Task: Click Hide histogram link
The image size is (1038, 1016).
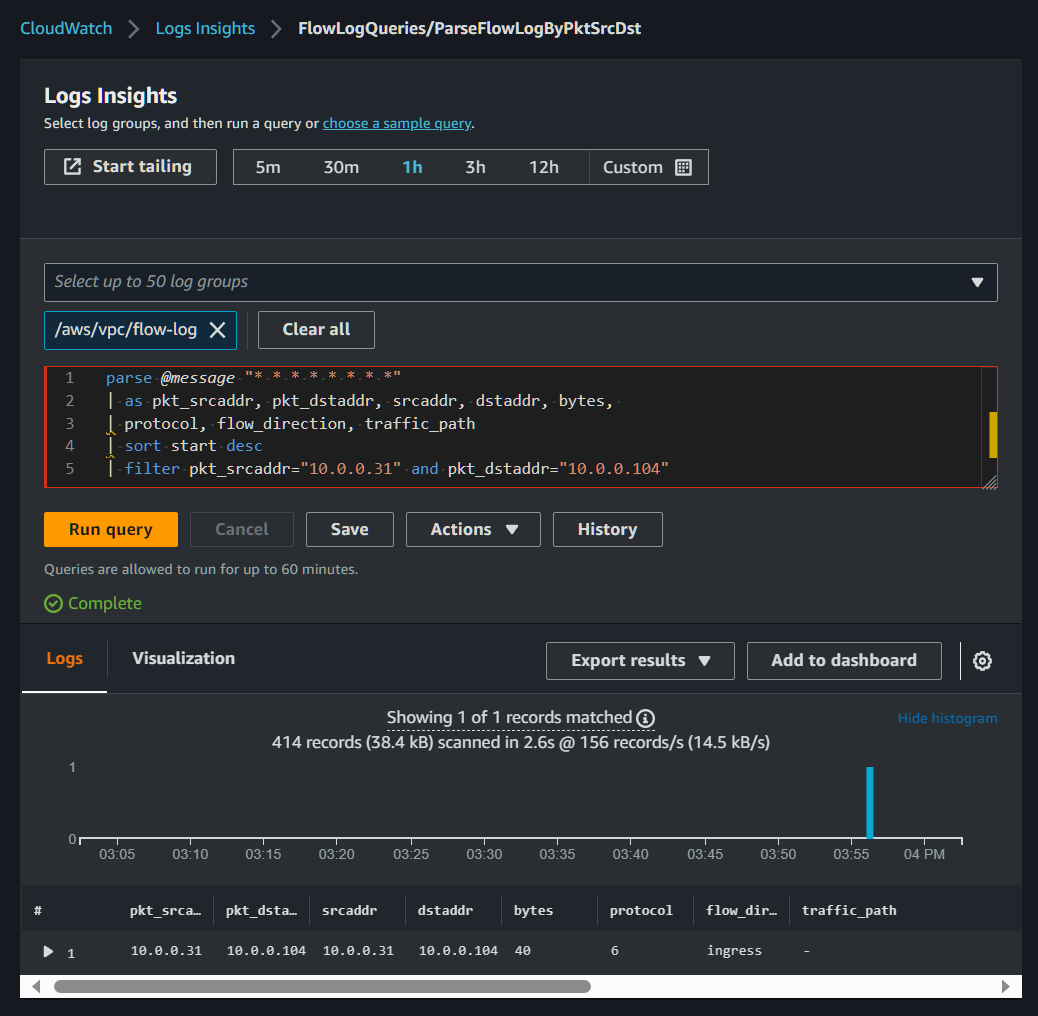Action: pyautogui.click(x=947, y=719)
